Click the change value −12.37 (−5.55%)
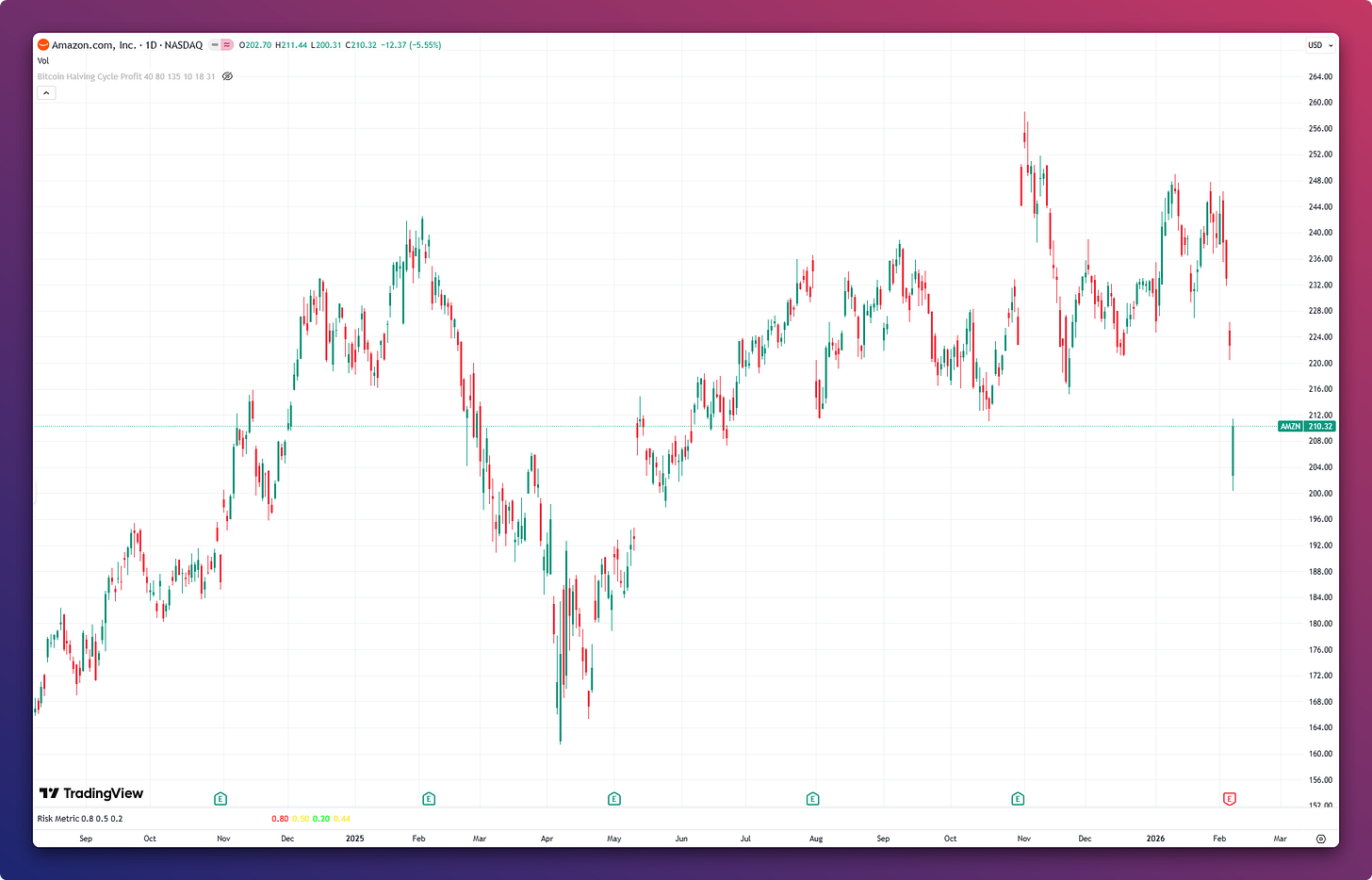 (x=411, y=45)
